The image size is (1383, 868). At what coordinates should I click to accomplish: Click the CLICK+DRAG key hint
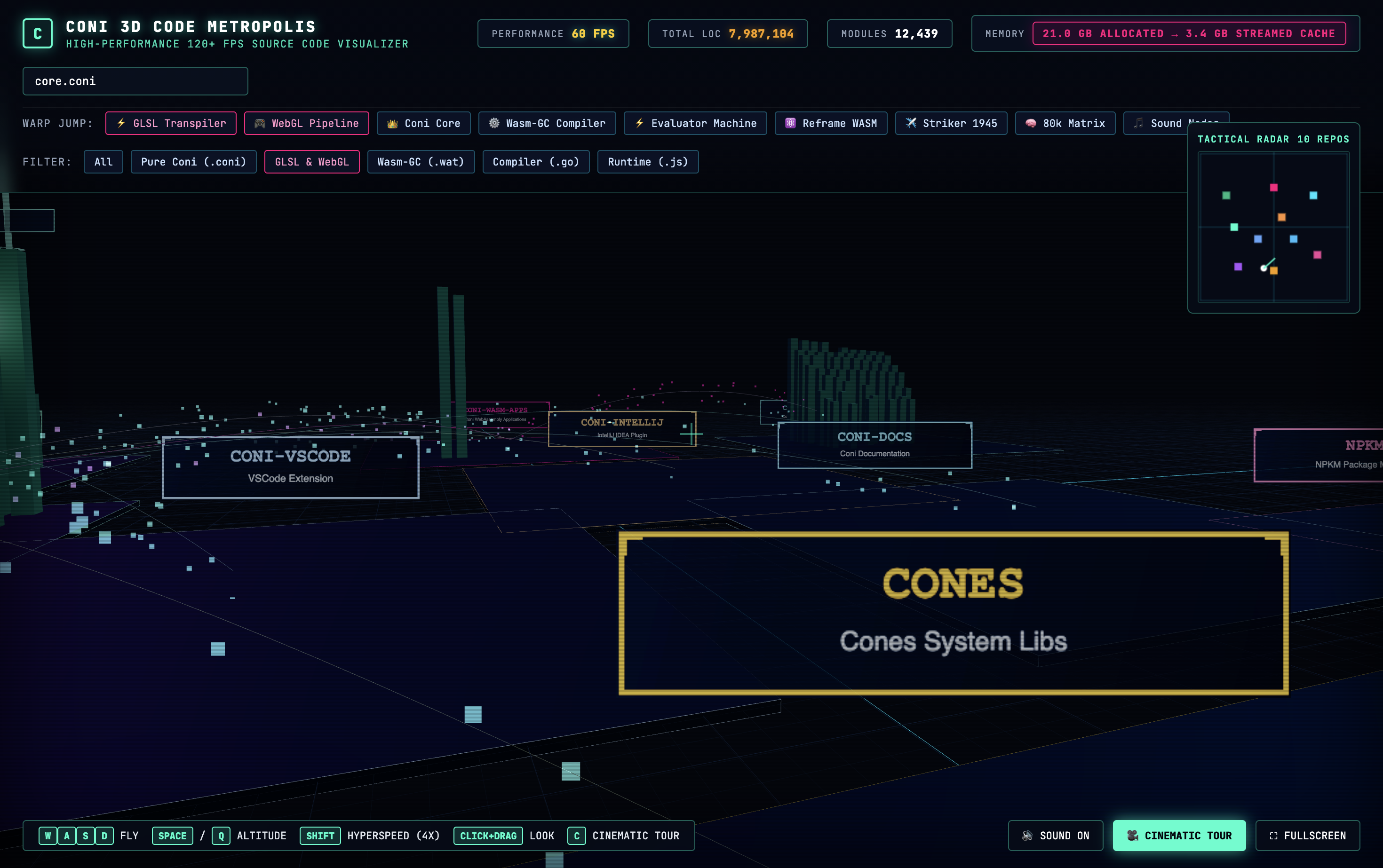pyautogui.click(x=488, y=835)
